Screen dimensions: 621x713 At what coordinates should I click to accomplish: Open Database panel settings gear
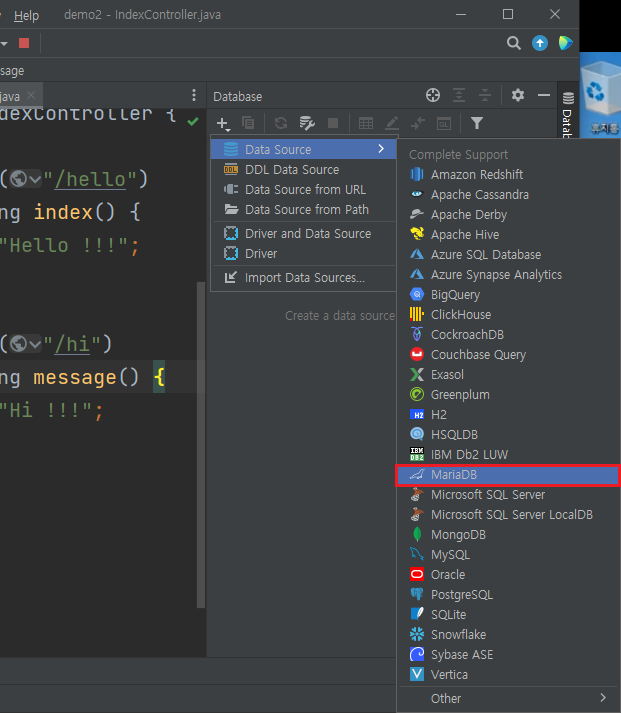pyautogui.click(x=517, y=95)
